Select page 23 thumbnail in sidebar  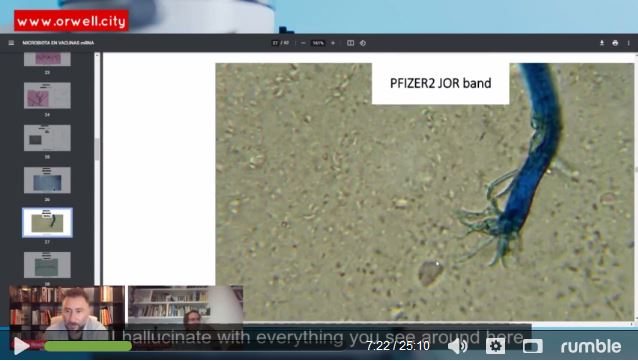coord(47,59)
